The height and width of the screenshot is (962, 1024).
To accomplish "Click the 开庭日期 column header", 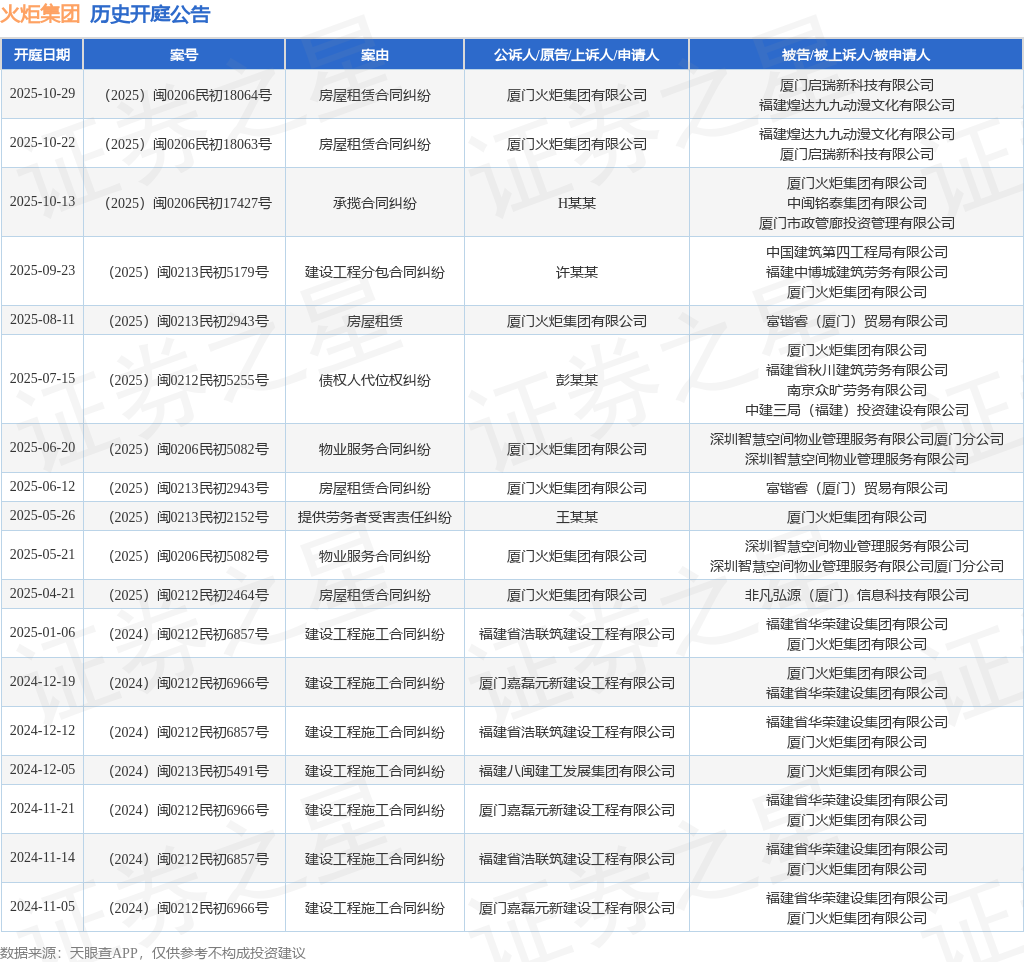I will pos(42,55).
